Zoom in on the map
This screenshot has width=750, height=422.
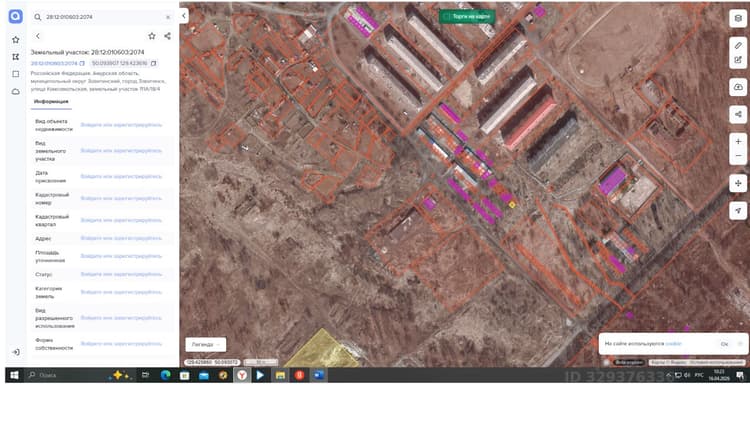pyautogui.click(x=738, y=142)
